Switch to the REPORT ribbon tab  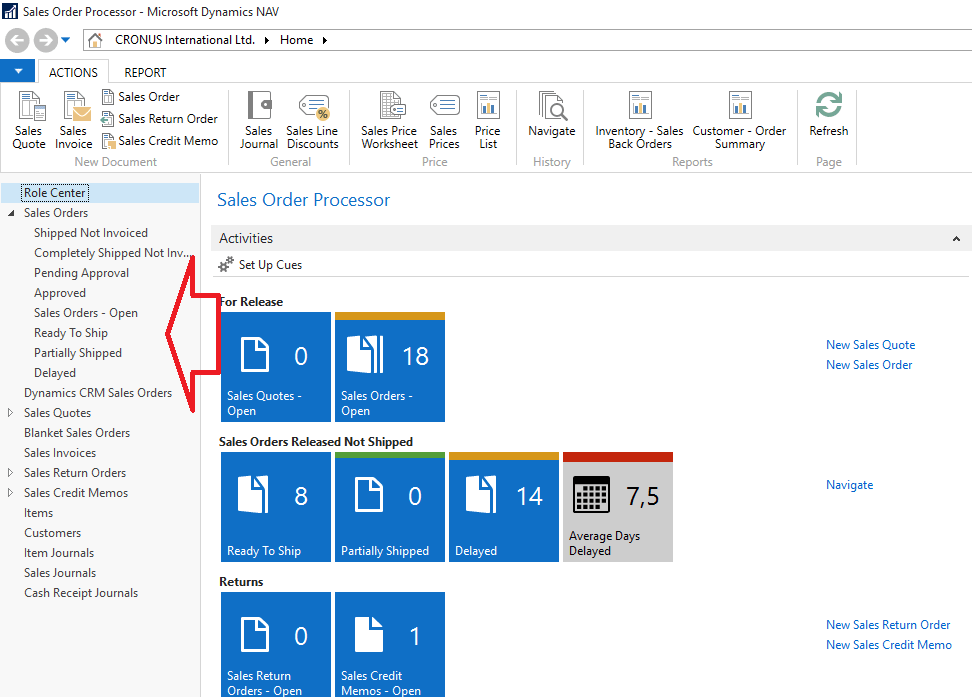[145, 72]
